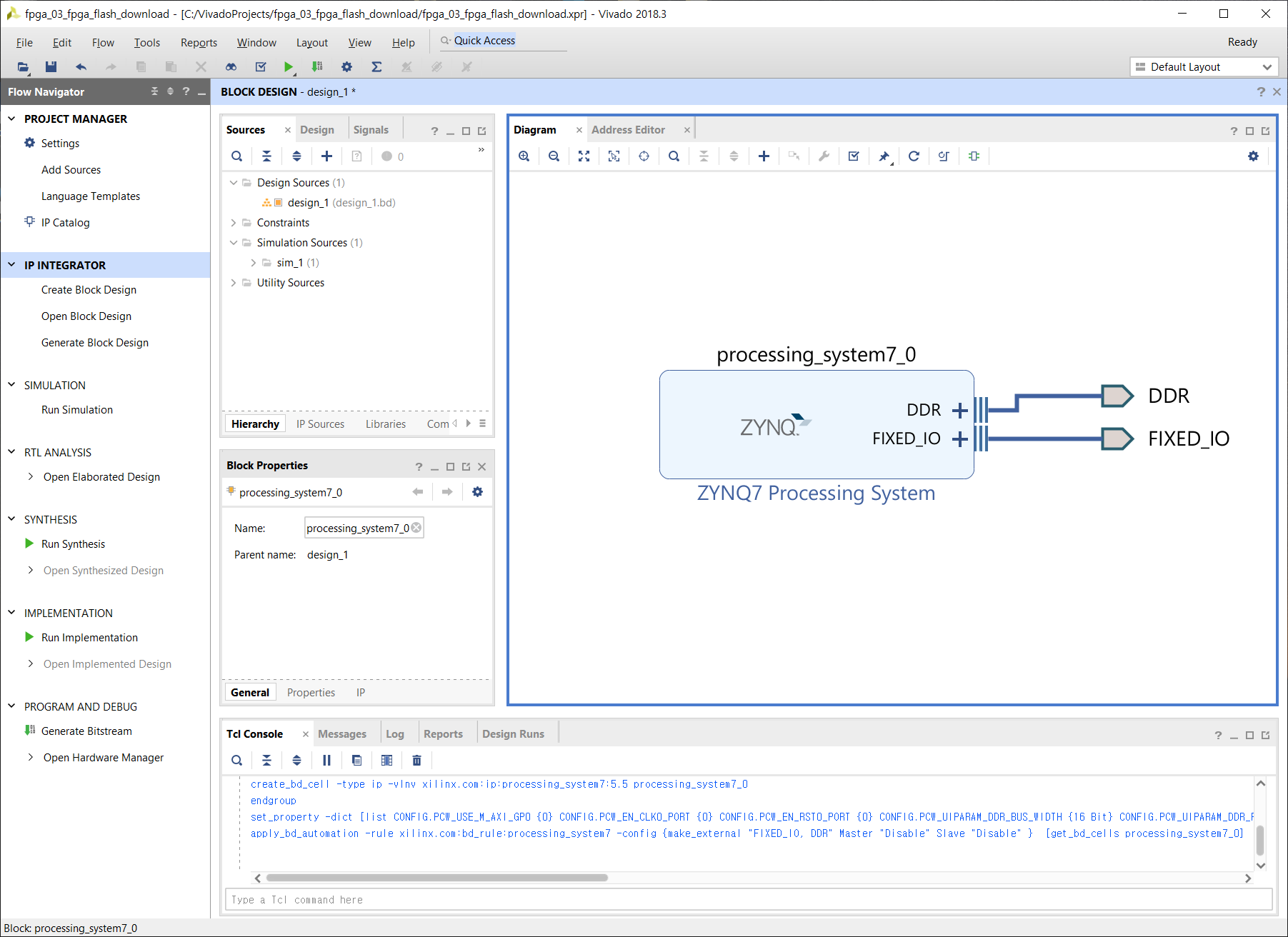
Task: Open the Default Layout dropdown
Action: 1204,67
